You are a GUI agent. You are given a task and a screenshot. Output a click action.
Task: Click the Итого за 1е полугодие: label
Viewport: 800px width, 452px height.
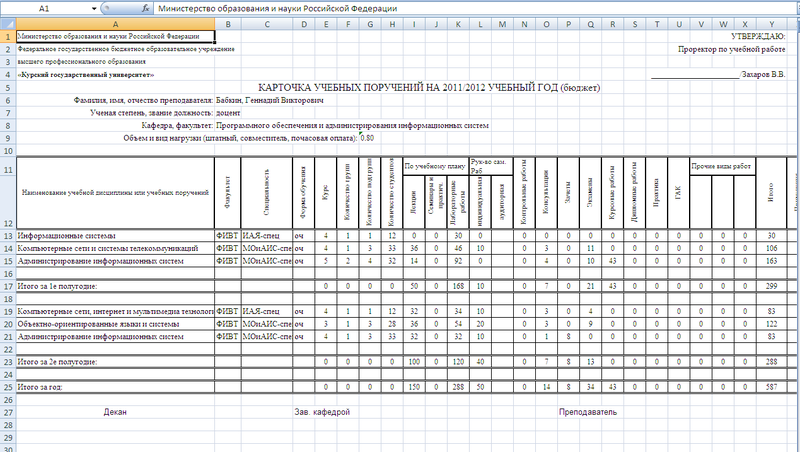[x=115, y=286]
